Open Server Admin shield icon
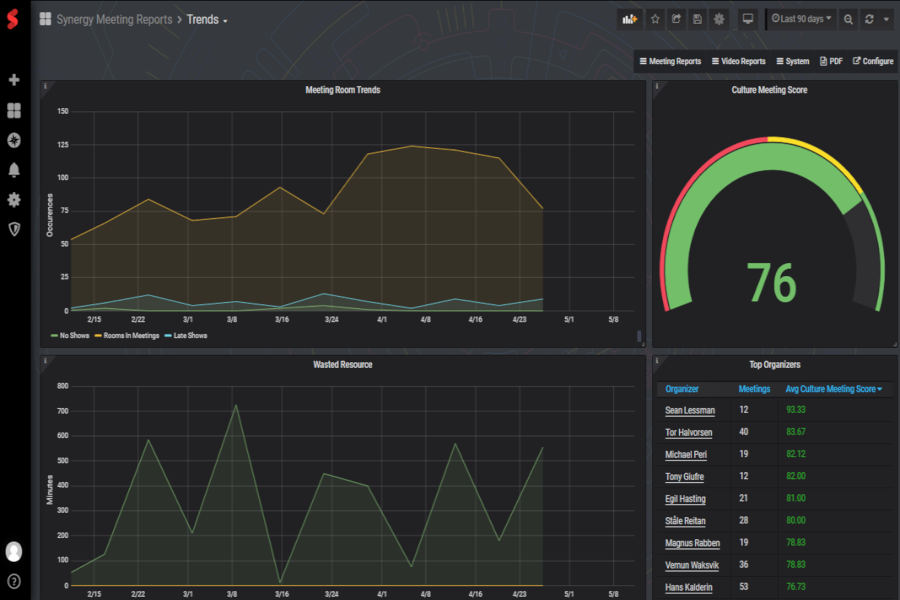 pyautogui.click(x=14, y=229)
